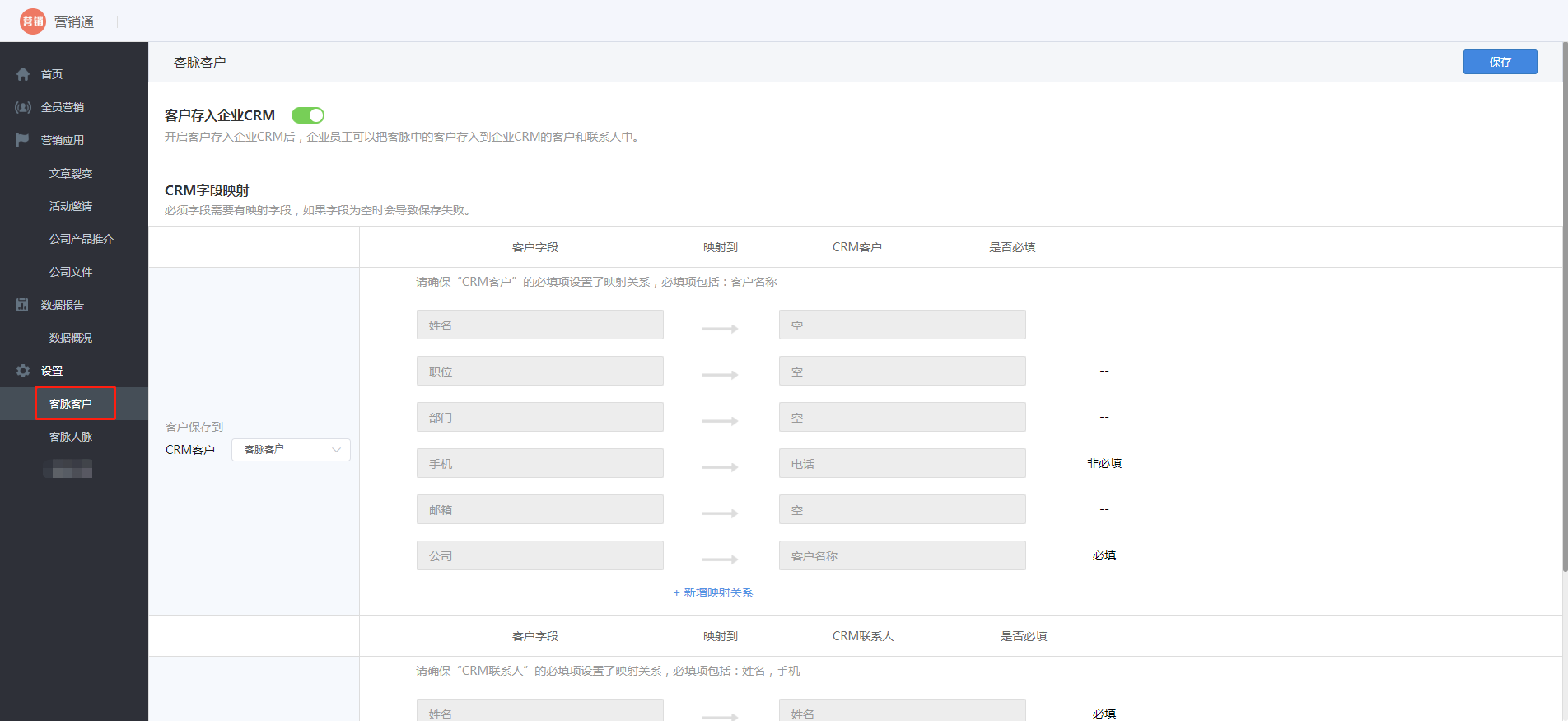
Task: Click the 营销通 logo icon
Action: point(33,21)
